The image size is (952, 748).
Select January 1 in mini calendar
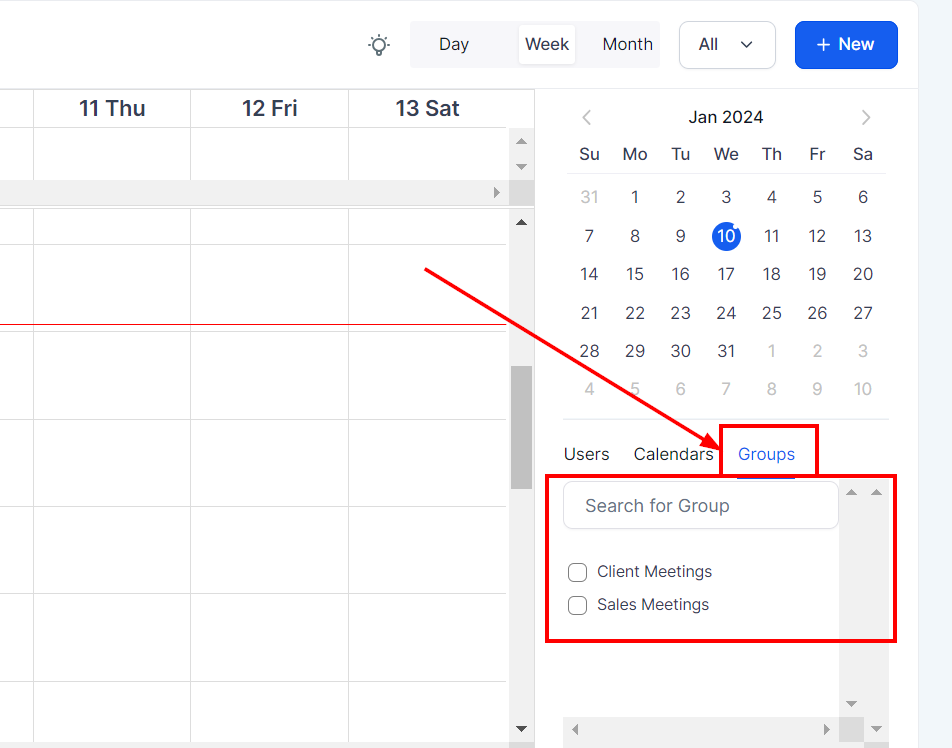click(x=634, y=197)
